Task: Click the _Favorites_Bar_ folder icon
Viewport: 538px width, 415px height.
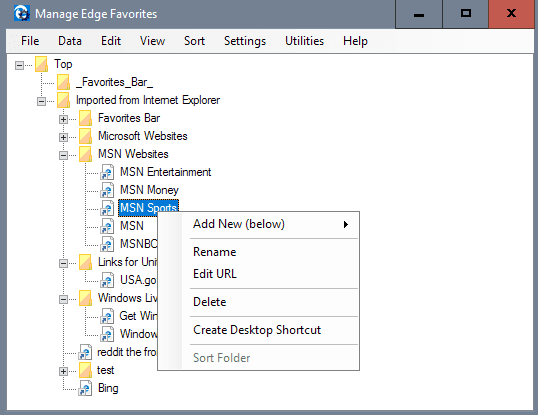Action: click(63, 82)
